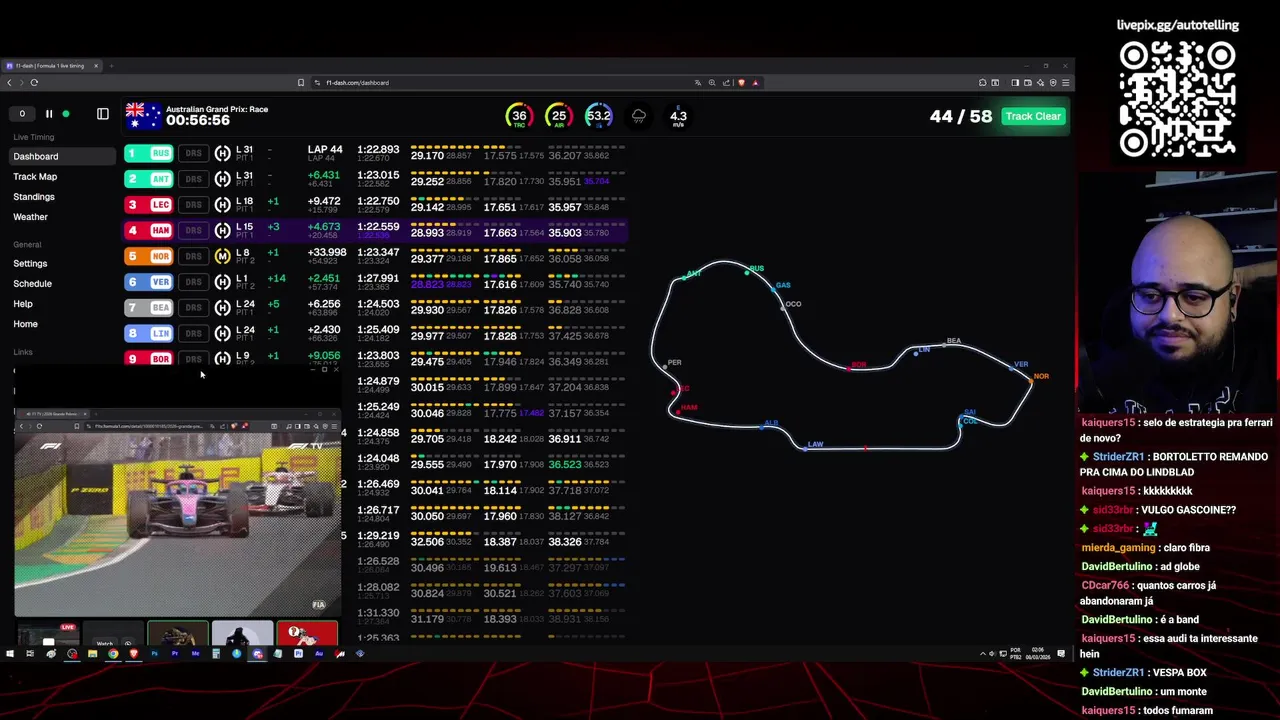This screenshot has width=1280, height=720.
Task: Click the Australian flag icon
Action: pos(143,115)
